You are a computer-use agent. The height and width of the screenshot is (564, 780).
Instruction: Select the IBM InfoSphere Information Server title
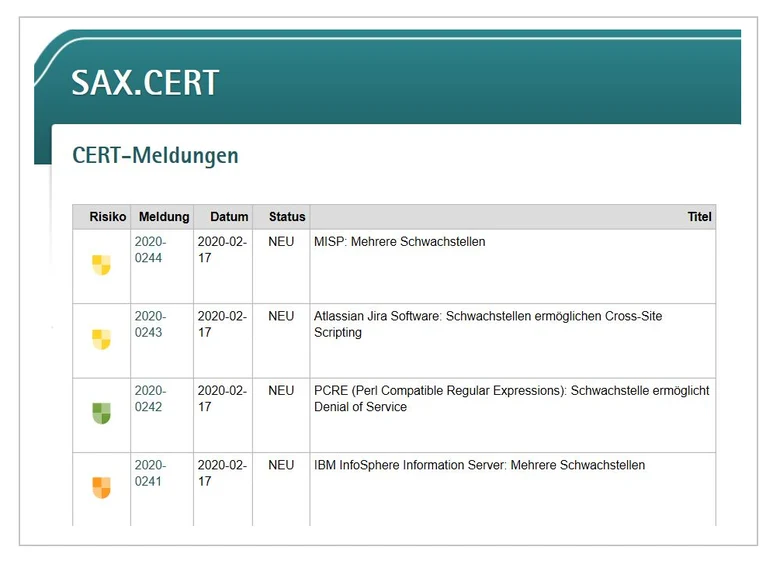[480, 465]
